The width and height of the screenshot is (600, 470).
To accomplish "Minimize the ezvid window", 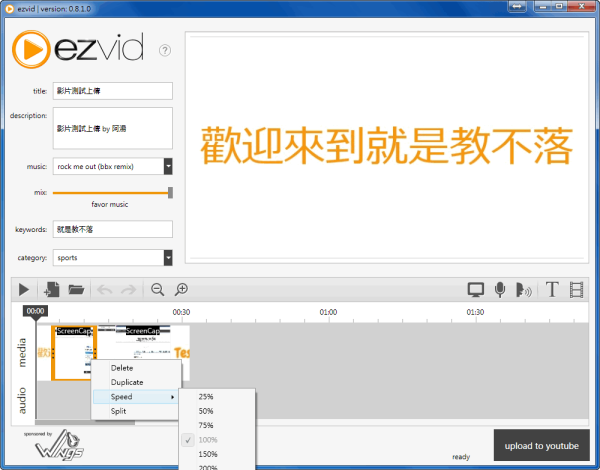I will (x=543, y=7).
